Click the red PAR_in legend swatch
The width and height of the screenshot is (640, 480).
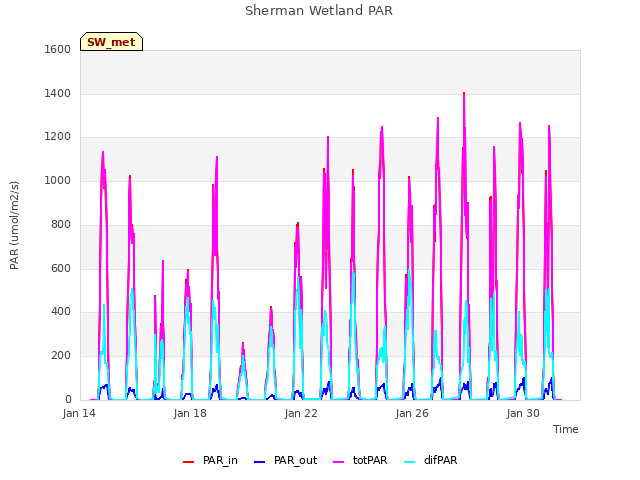coord(188,461)
